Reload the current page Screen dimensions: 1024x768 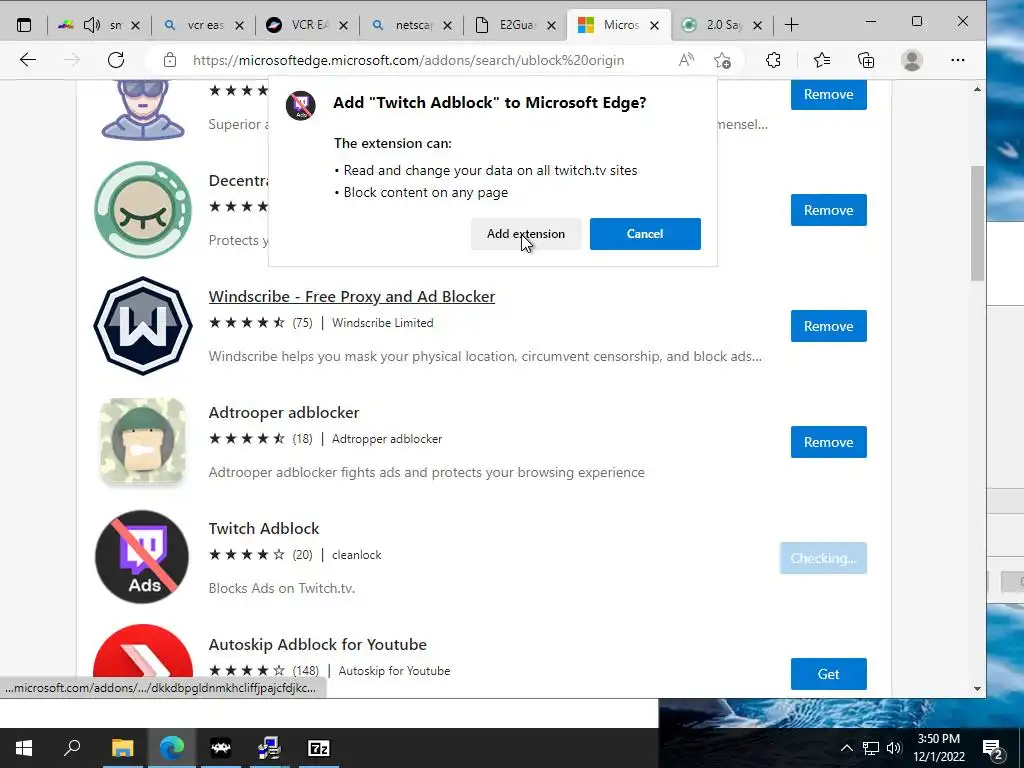click(116, 60)
